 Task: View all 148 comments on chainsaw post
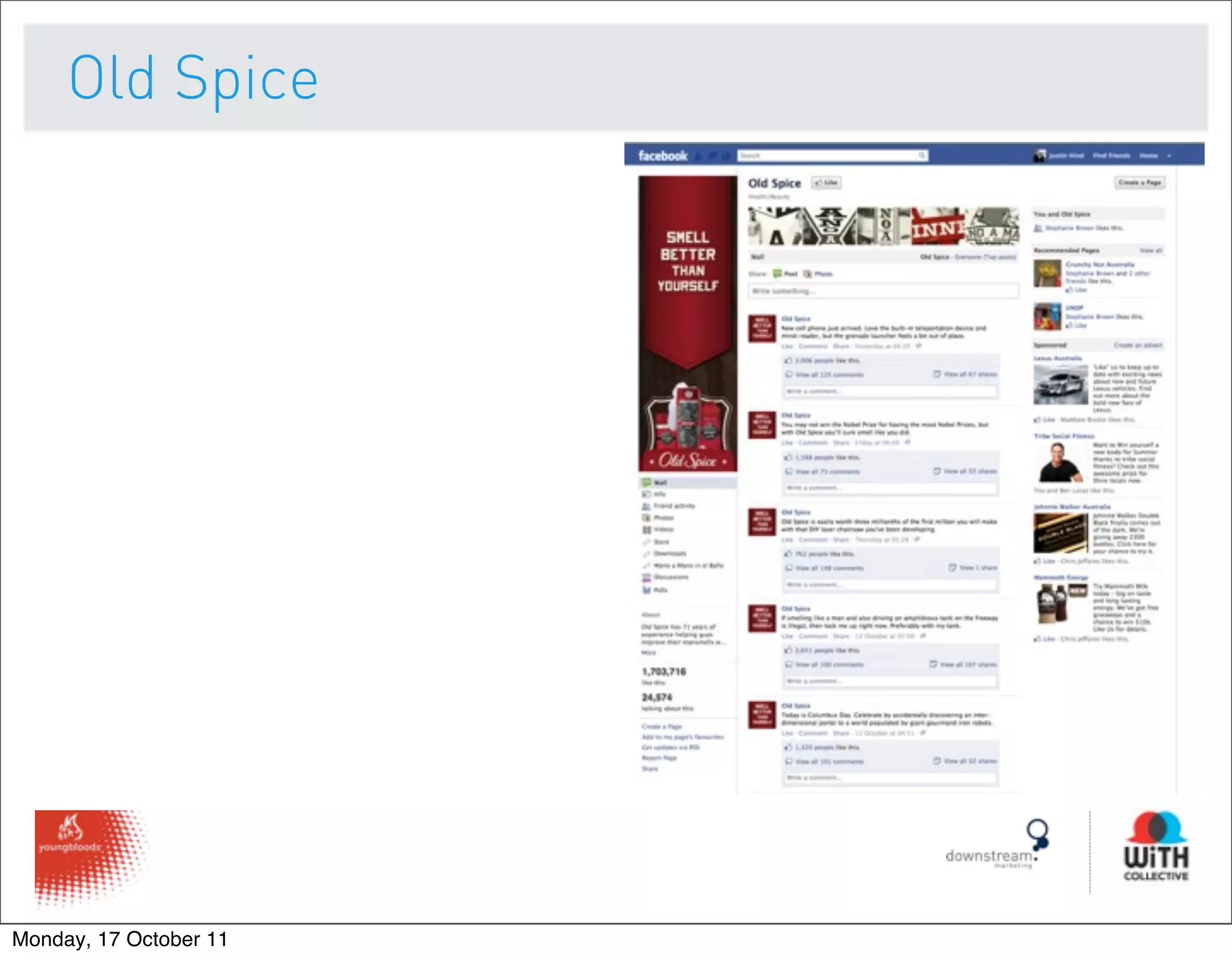pos(829,568)
